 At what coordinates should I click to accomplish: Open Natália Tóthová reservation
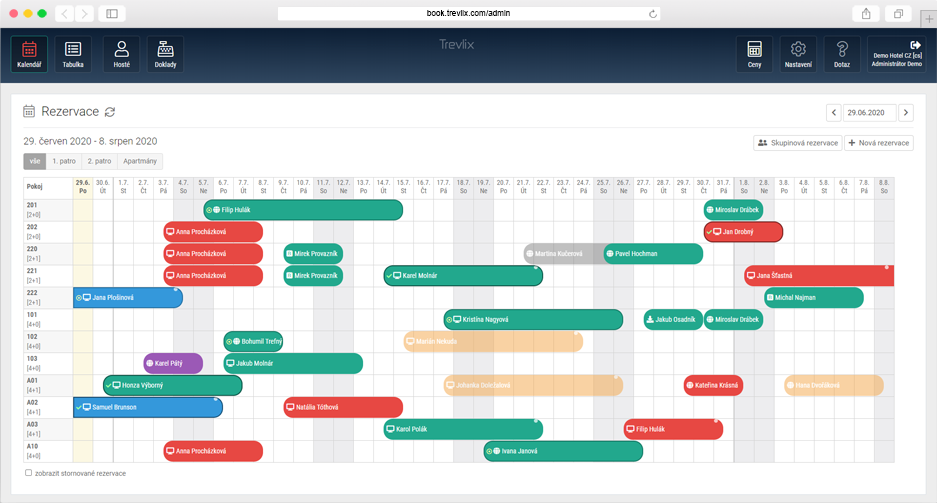point(343,407)
